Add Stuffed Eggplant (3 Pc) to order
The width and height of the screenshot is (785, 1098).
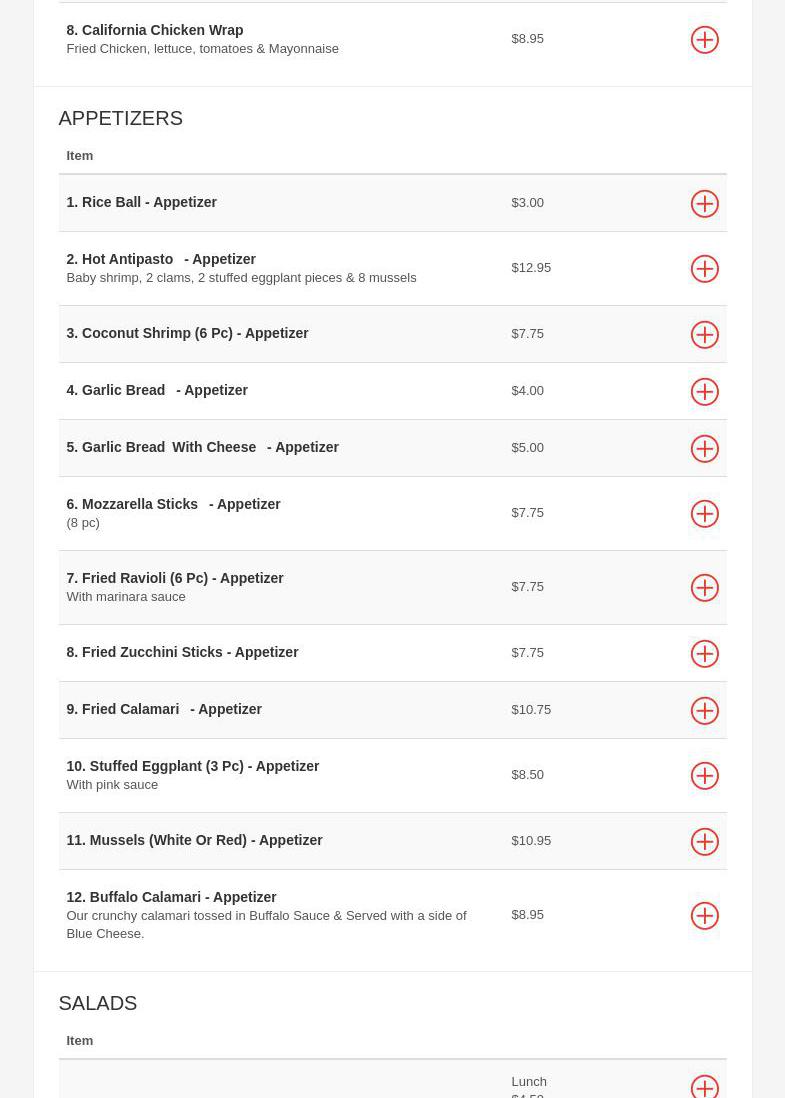(x=704, y=776)
